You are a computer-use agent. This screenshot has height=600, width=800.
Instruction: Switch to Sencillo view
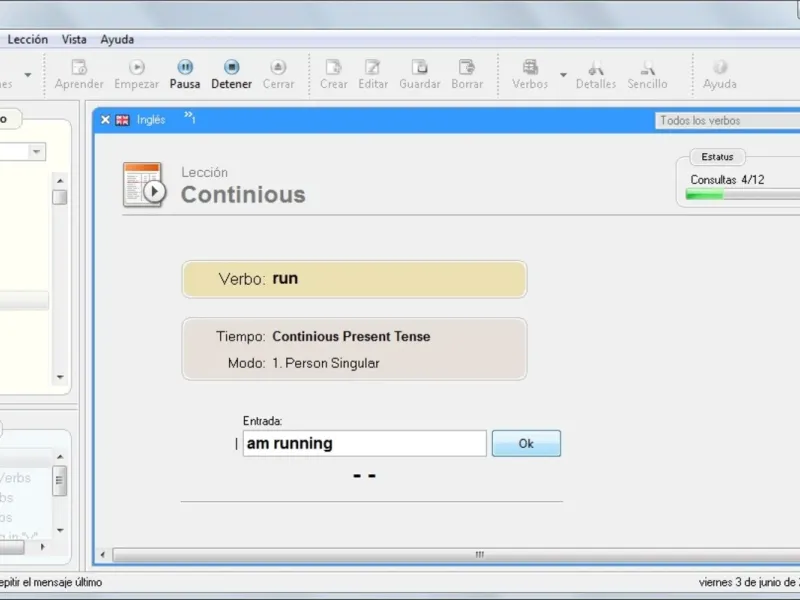[x=647, y=74]
